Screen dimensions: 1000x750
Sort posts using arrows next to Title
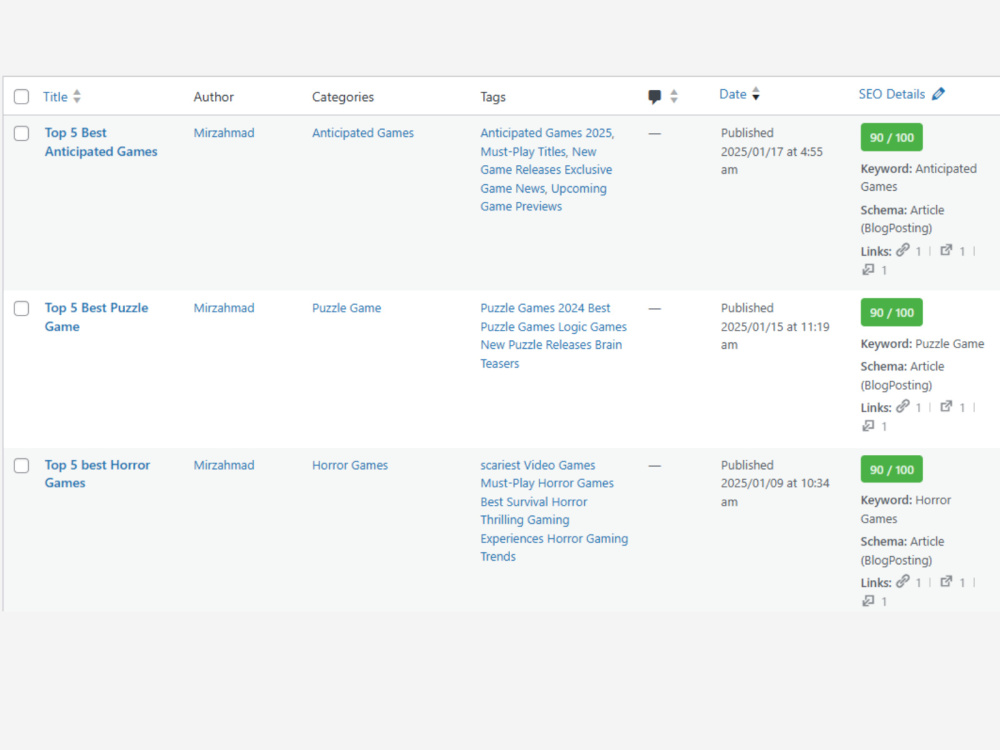[x=77, y=96]
